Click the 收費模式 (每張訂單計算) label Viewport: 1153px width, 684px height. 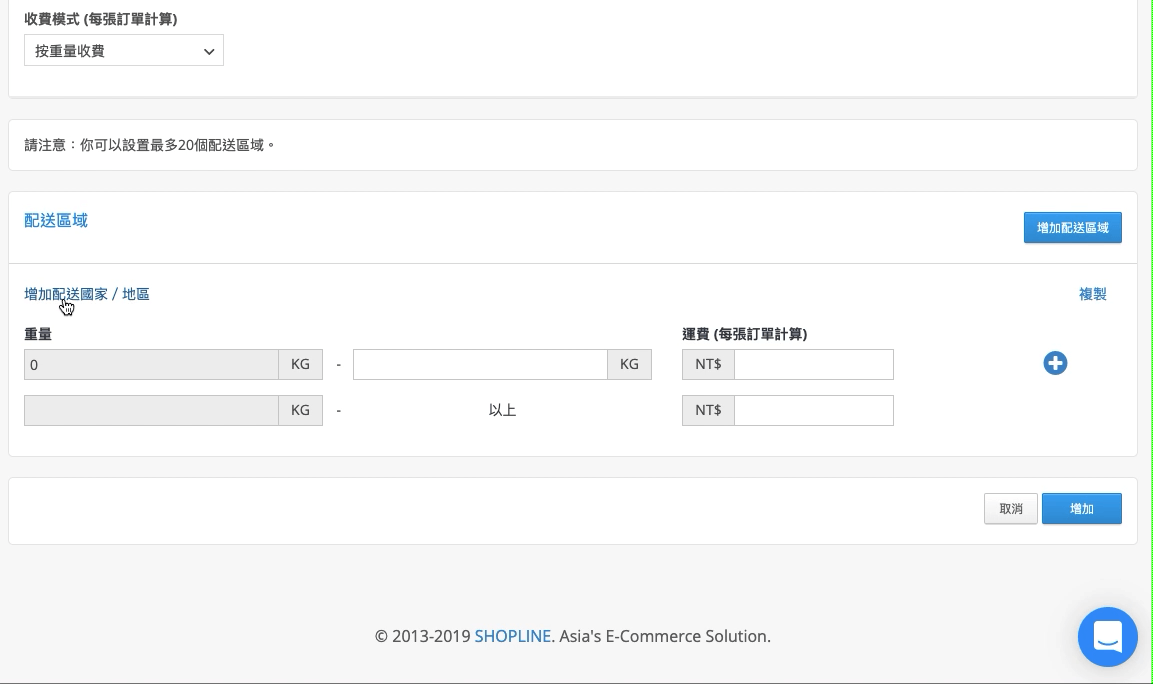101,19
